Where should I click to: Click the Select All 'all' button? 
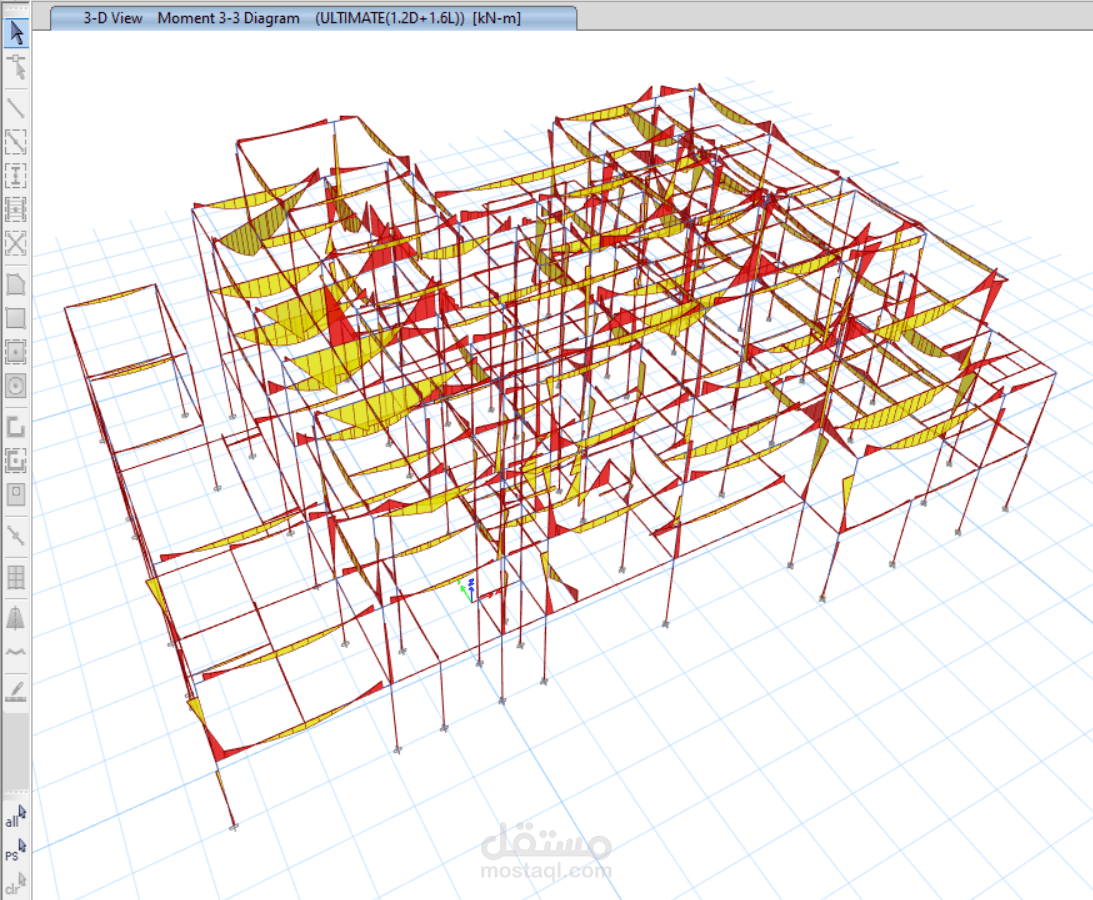click(16, 816)
